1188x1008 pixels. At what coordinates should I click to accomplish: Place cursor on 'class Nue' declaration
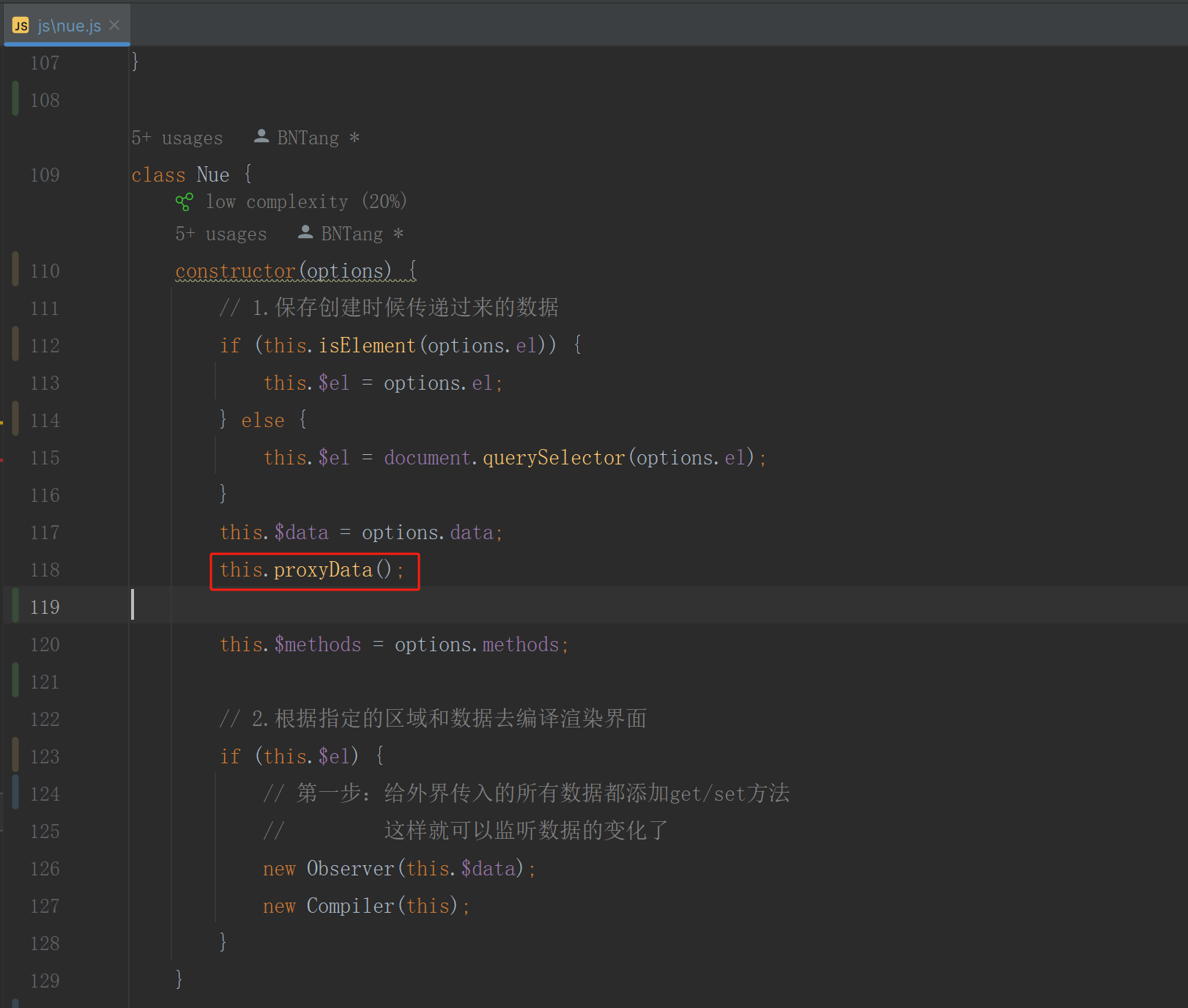pos(180,175)
